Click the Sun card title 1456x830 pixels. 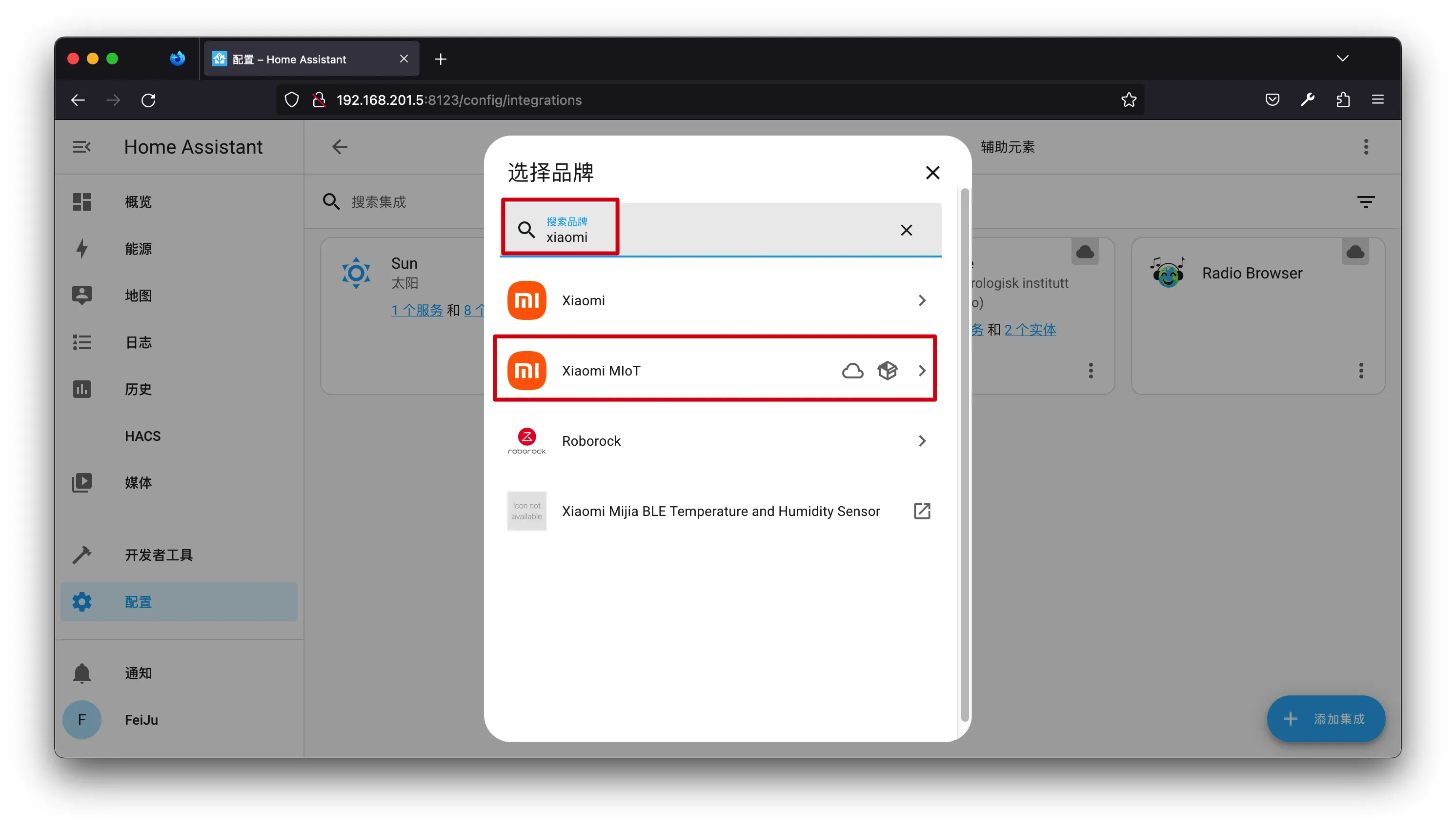click(x=404, y=263)
